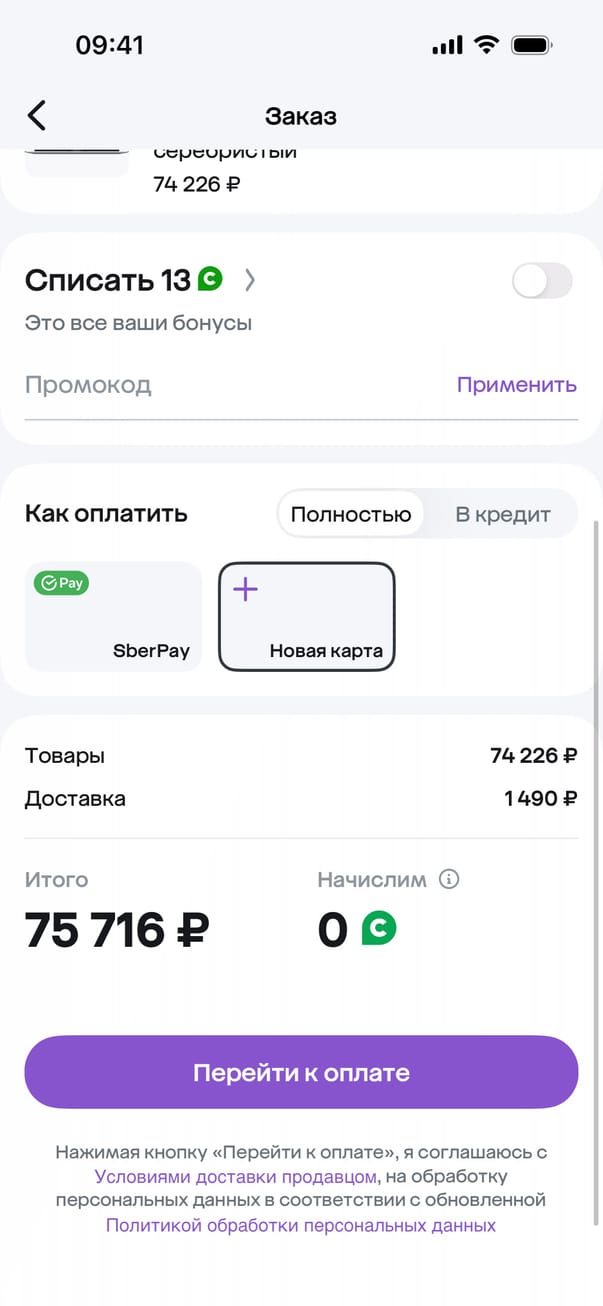Tap the info icon next to Начислим
Image resolution: width=603 pixels, height=1306 pixels.
[x=449, y=880]
